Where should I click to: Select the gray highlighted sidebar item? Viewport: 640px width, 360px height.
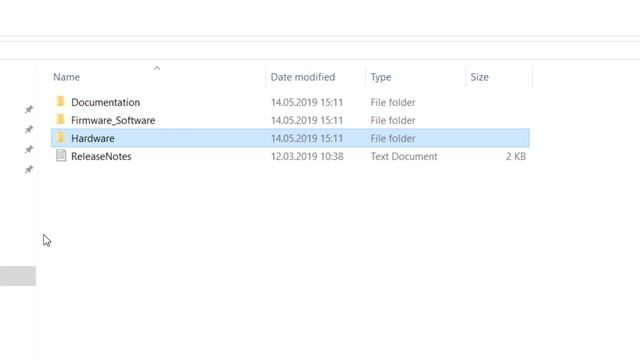(18, 276)
